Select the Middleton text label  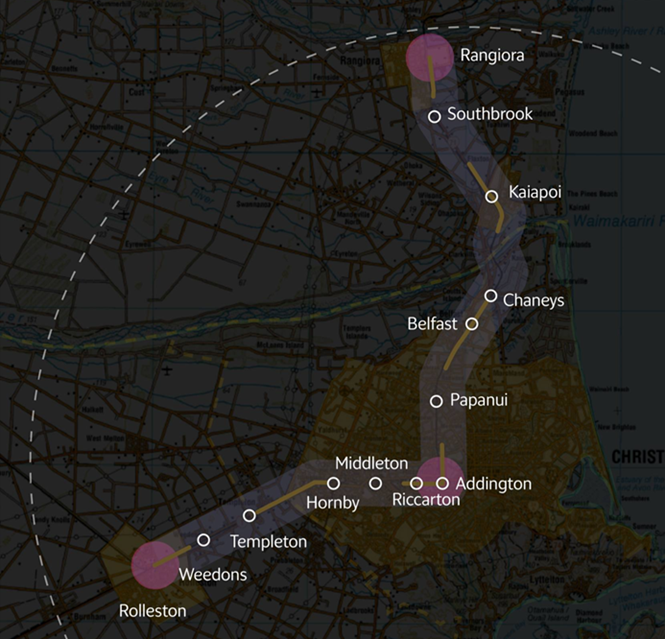coord(372,463)
